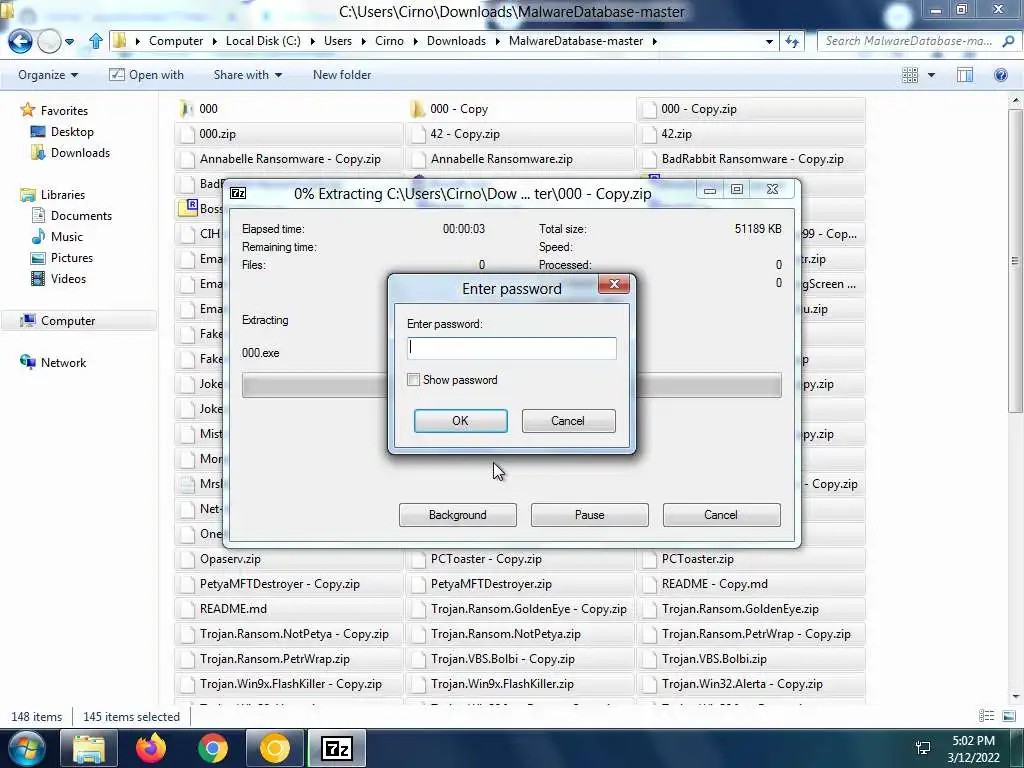The height and width of the screenshot is (768, 1024).
Task: Select PetyaMFTDestroyer.zip file
Action: tap(520, 584)
